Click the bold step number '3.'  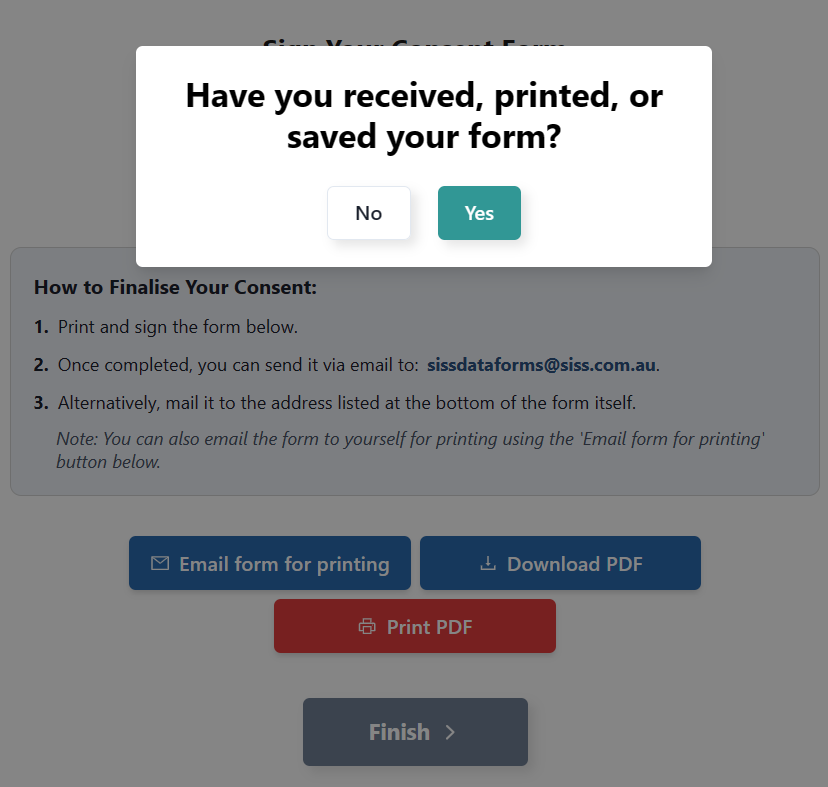[x=41, y=403]
